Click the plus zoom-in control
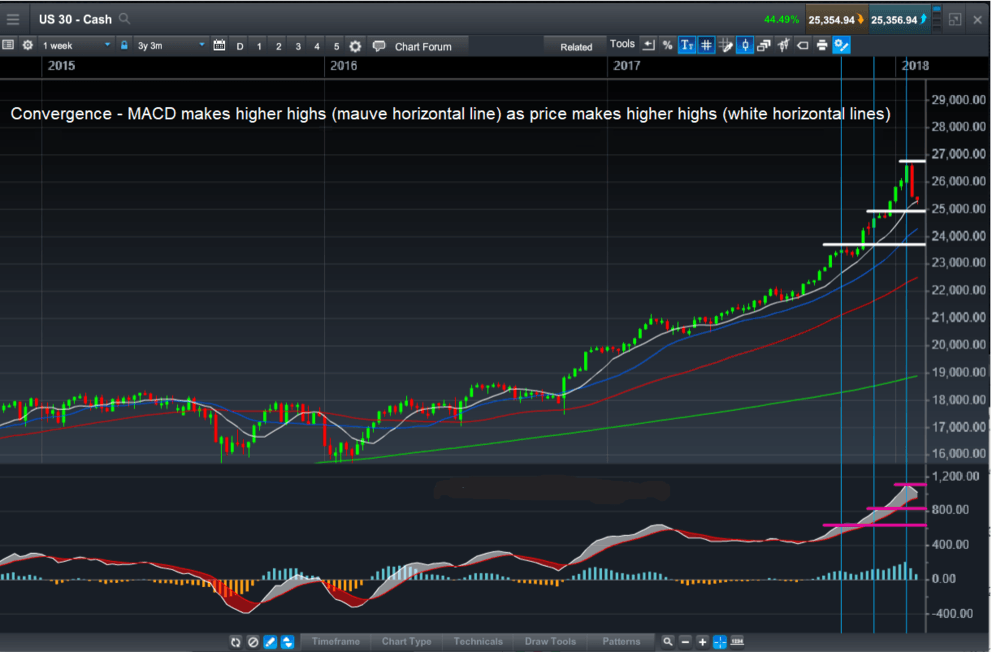Image resolution: width=992 pixels, height=652 pixels. tap(700, 641)
